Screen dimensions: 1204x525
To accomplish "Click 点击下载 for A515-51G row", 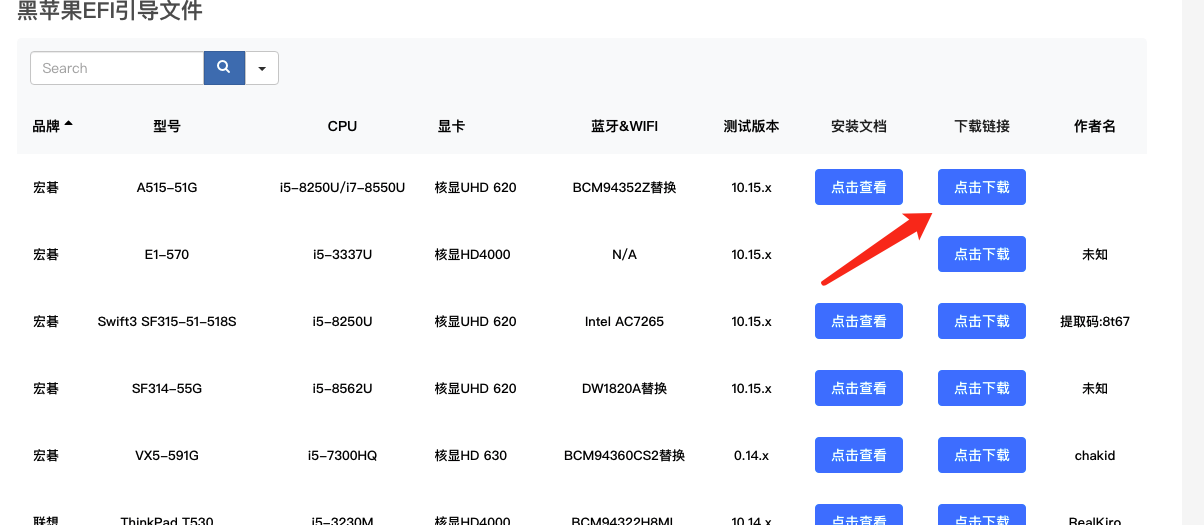I will pyautogui.click(x=982, y=187).
